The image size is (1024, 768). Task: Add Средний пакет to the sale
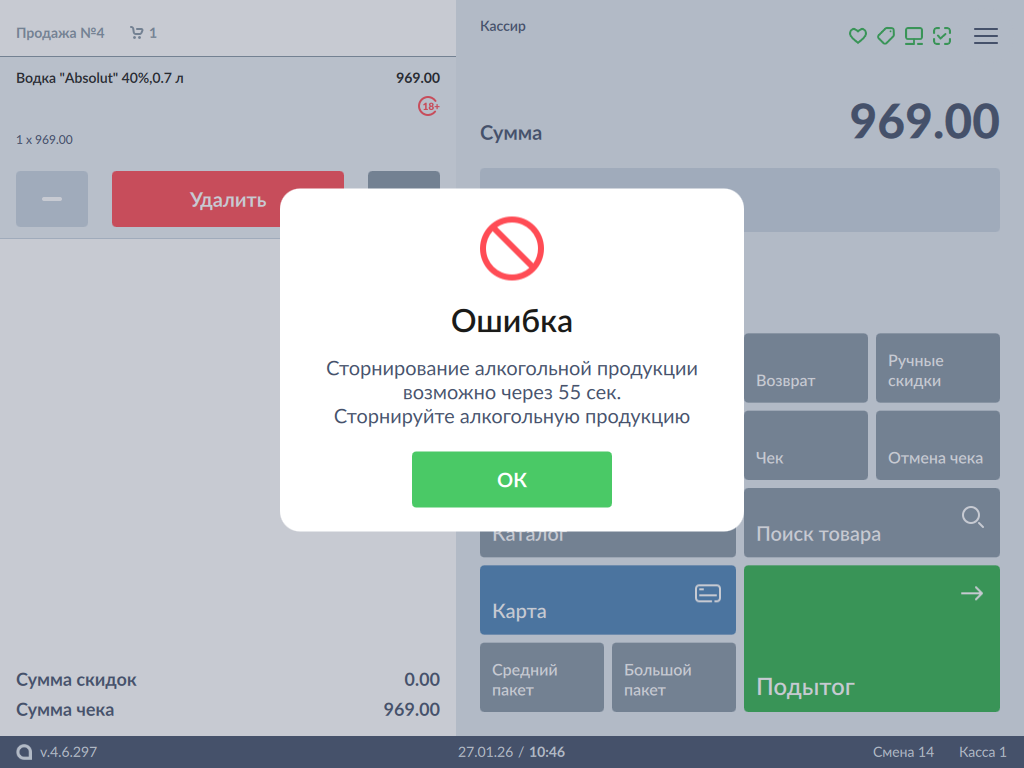(542, 678)
